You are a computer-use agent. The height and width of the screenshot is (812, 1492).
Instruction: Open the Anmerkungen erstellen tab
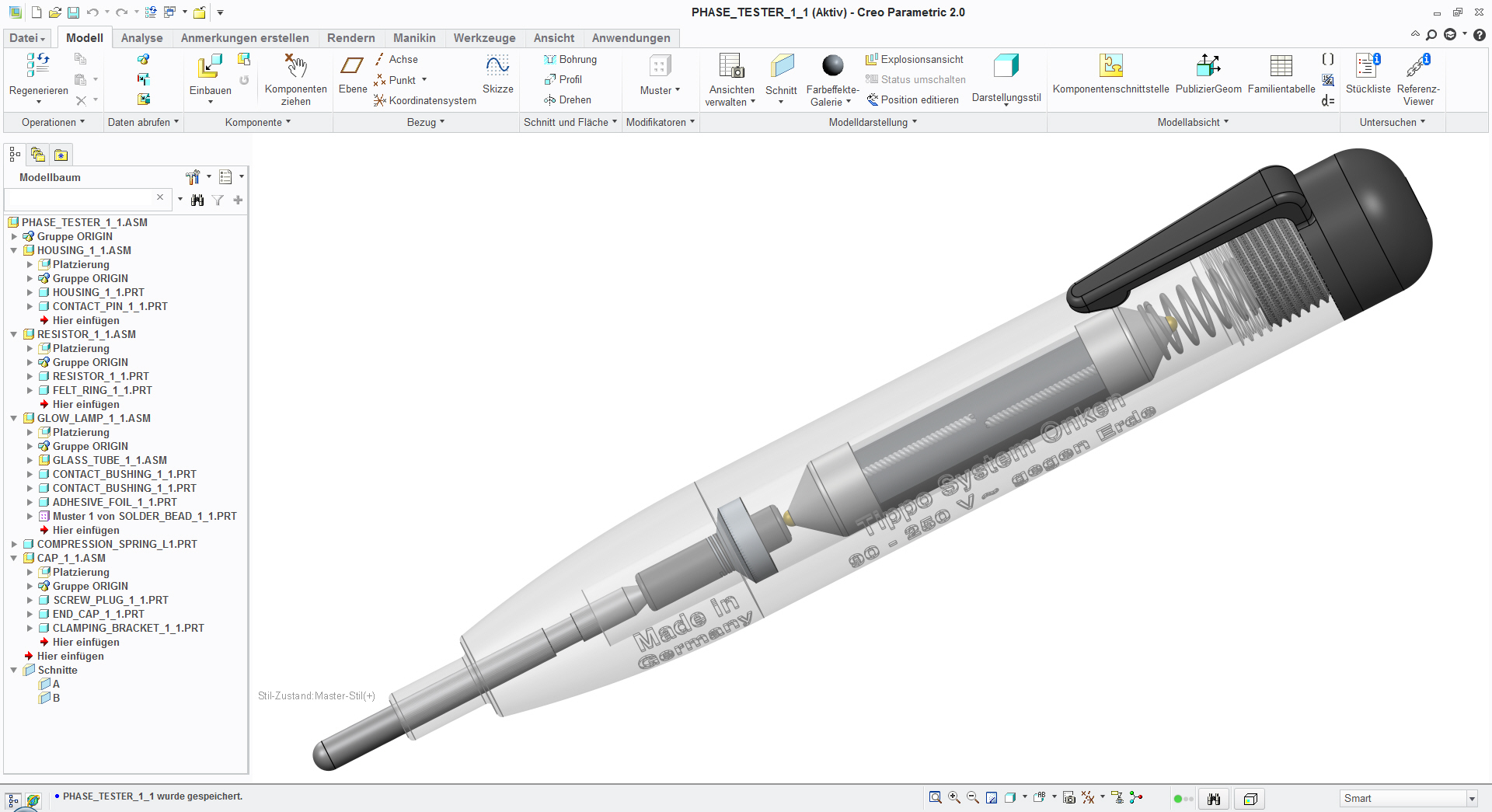point(245,38)
